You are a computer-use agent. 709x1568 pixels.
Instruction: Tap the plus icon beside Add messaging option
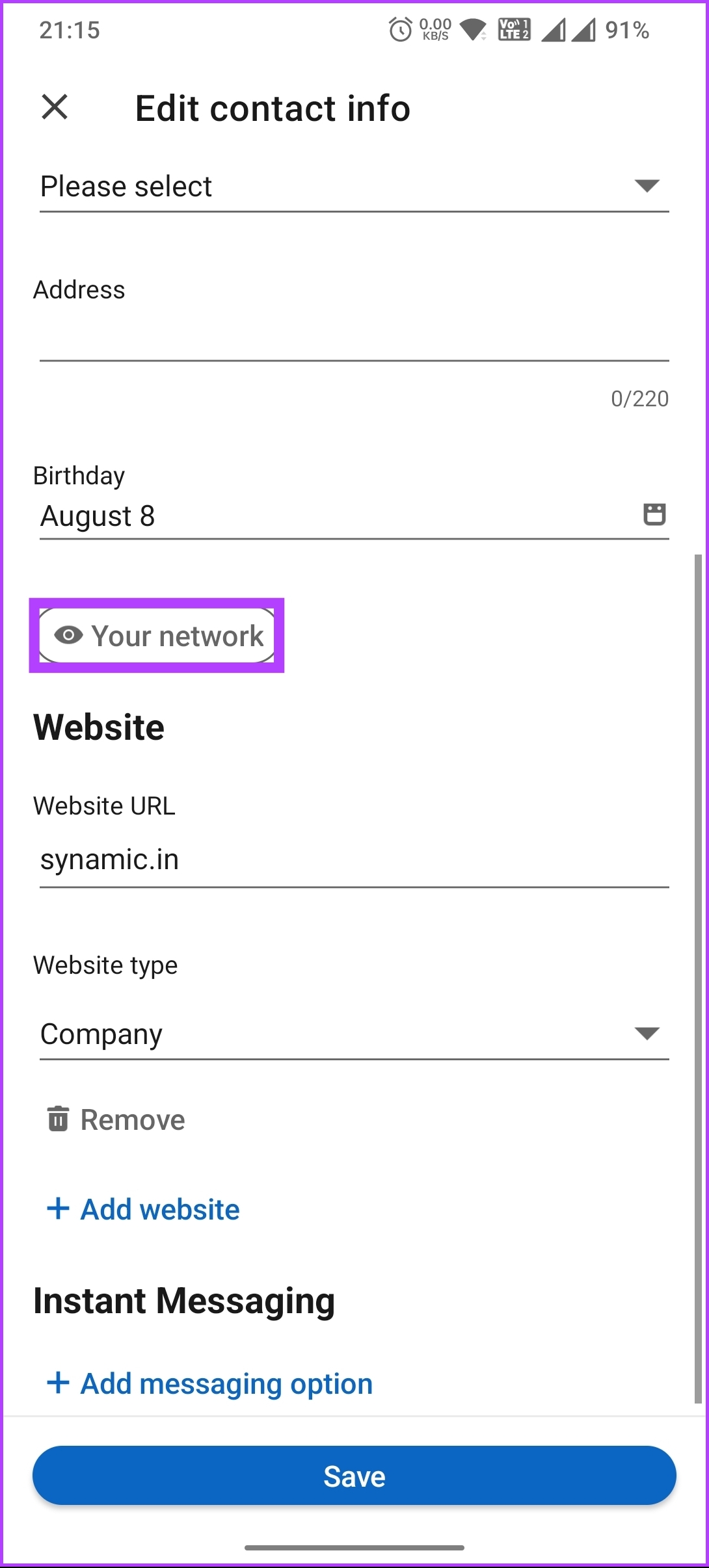(59, 1383)
